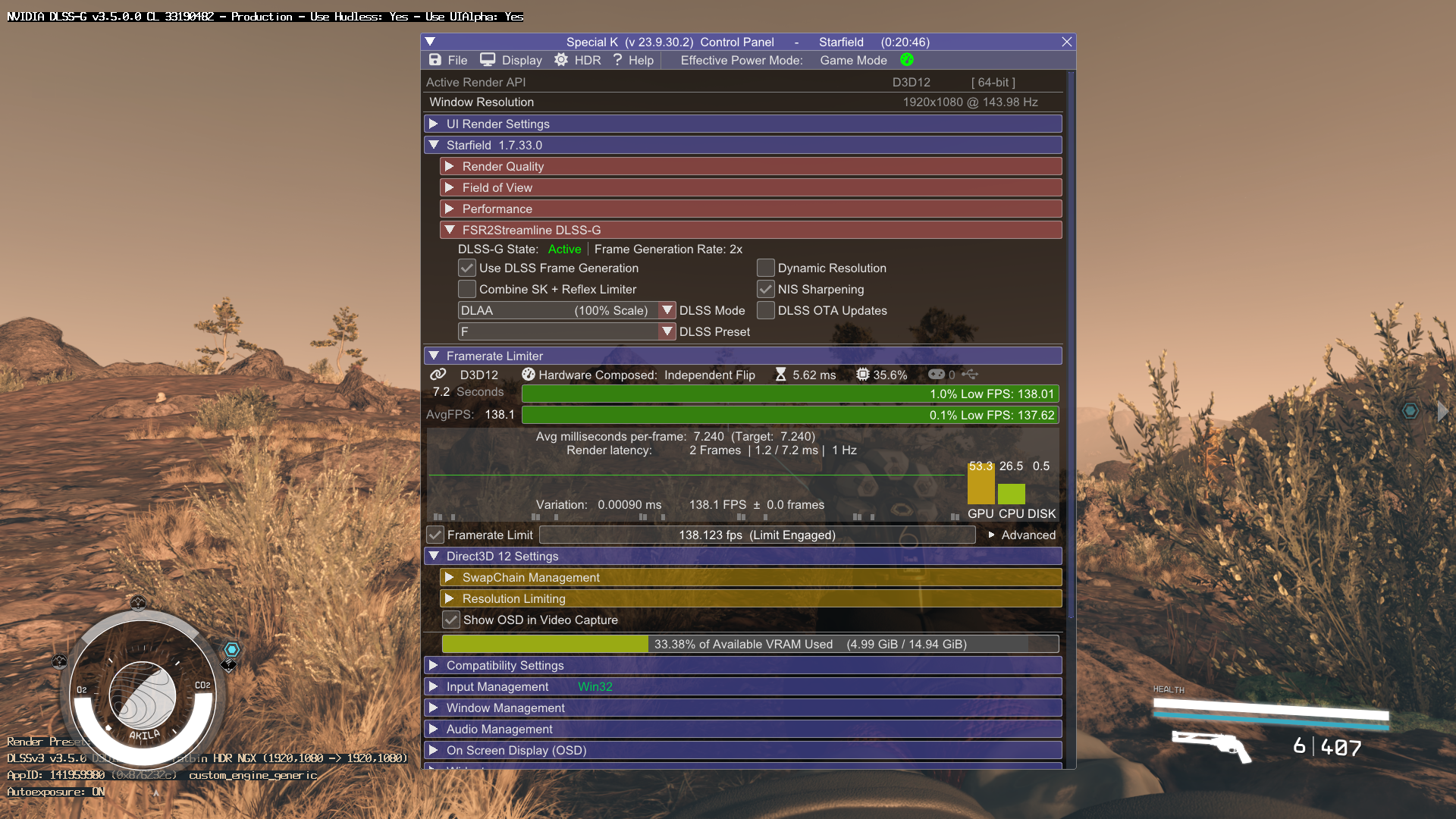Screen dimensions: 1456x819
Task: Click the Advanced framerate options button
Action: tap(1021, 535)
